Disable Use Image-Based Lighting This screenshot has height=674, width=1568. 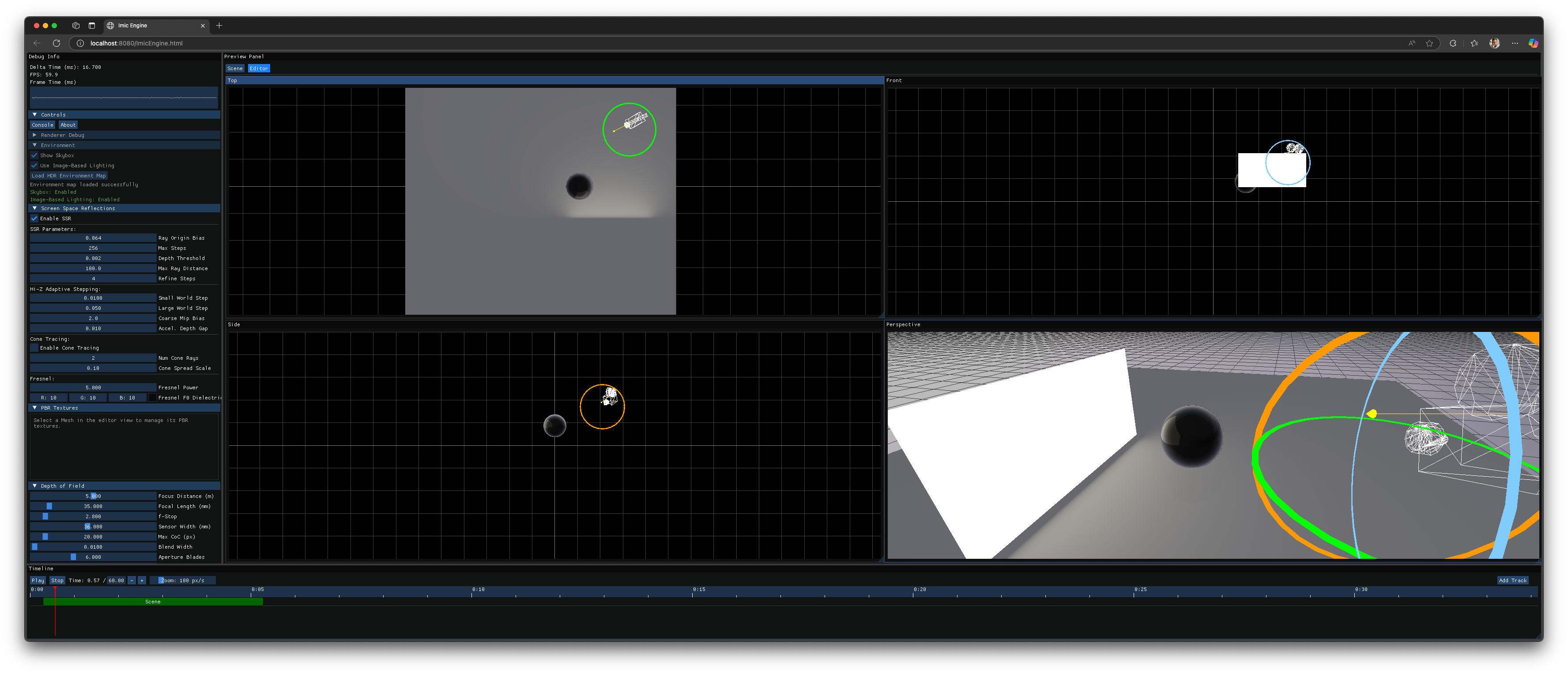coord(35,166)
